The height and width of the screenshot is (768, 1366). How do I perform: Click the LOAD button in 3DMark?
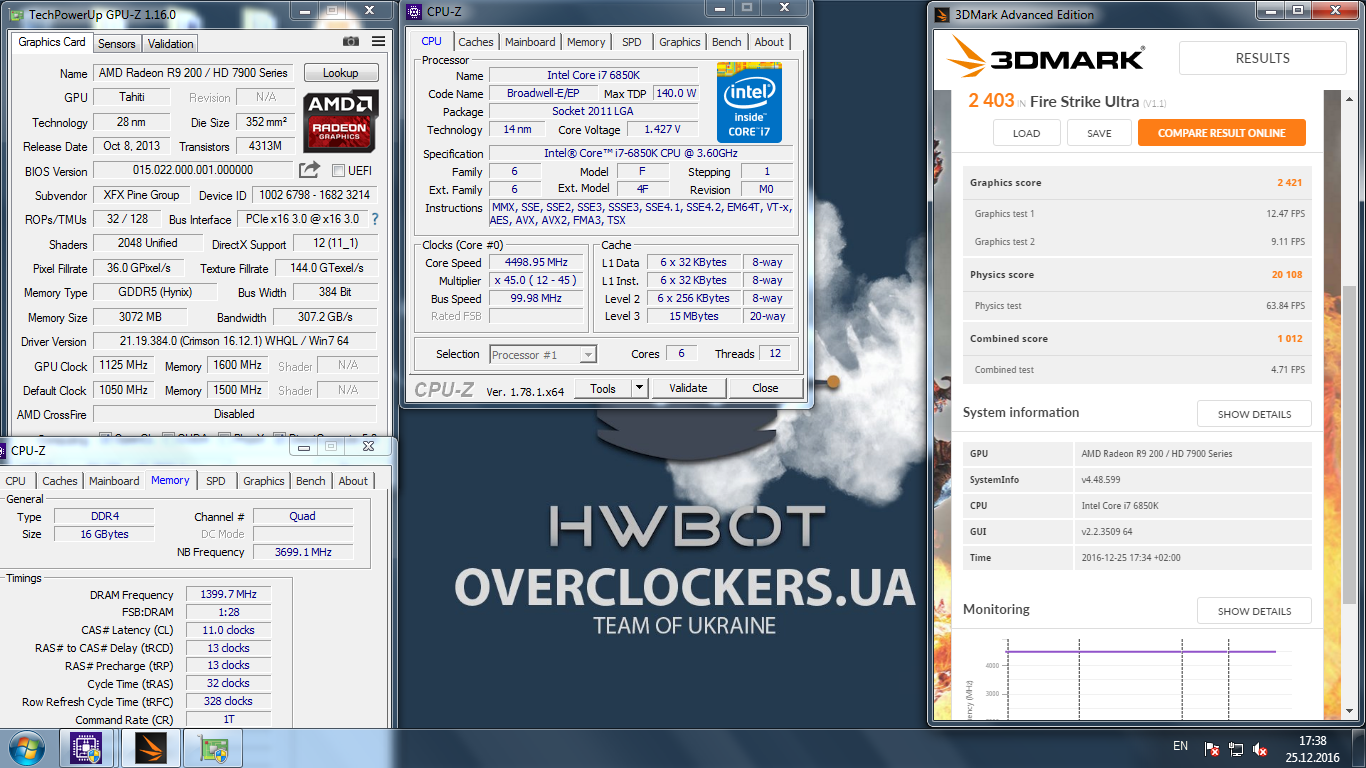coord(1027,133)
